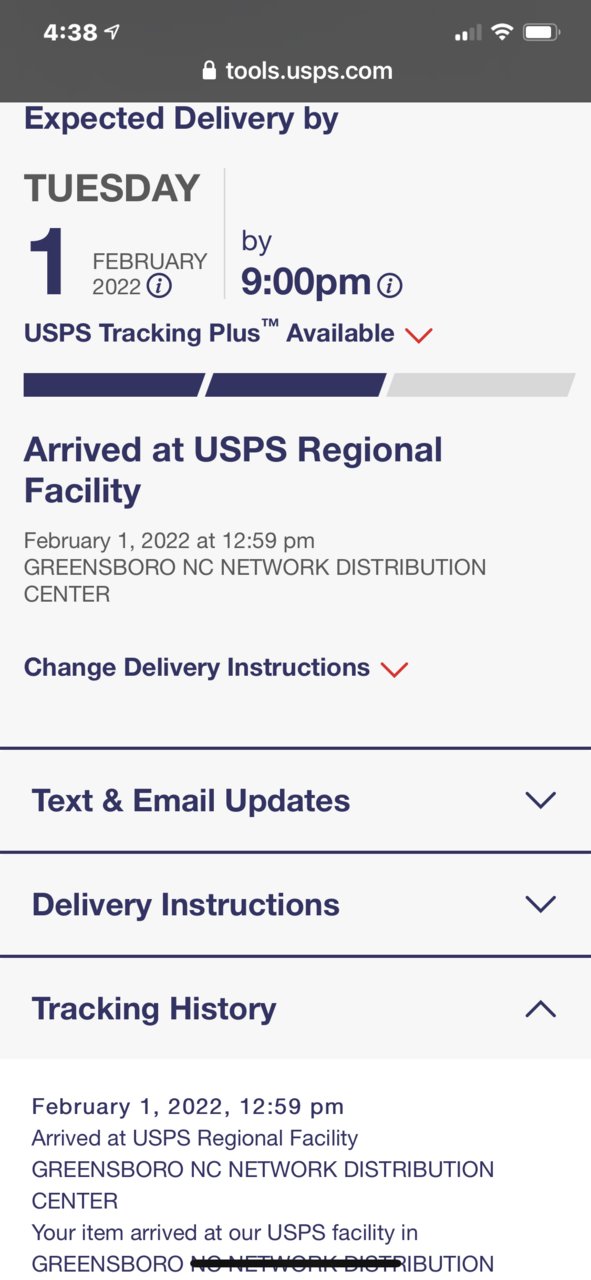The image size is (591, 1280).
Task: Tap tools.usps.com address bar
Action: pos(296,70)
